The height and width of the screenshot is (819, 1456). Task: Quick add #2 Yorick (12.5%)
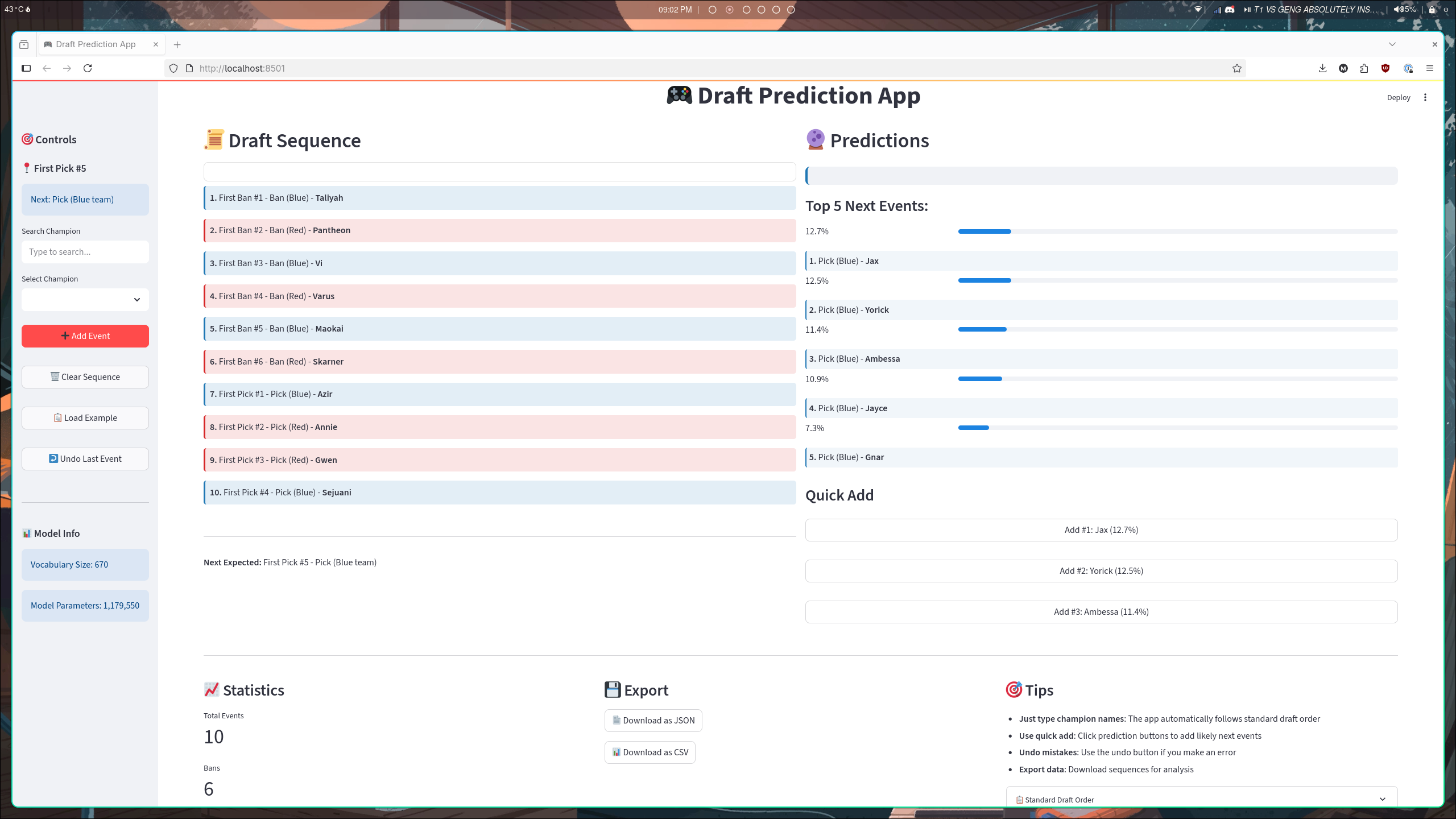[x=1101, y=571]
